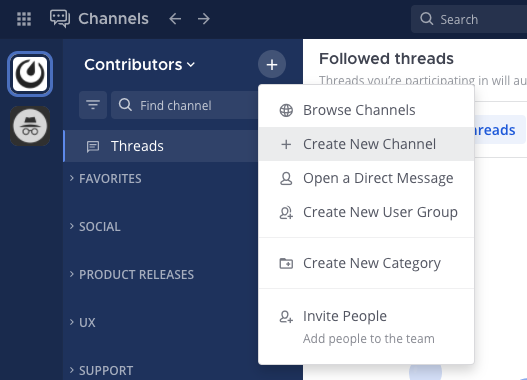Click the globe icon beside Browse Channels
527x380 pixels.
[286, 110]
